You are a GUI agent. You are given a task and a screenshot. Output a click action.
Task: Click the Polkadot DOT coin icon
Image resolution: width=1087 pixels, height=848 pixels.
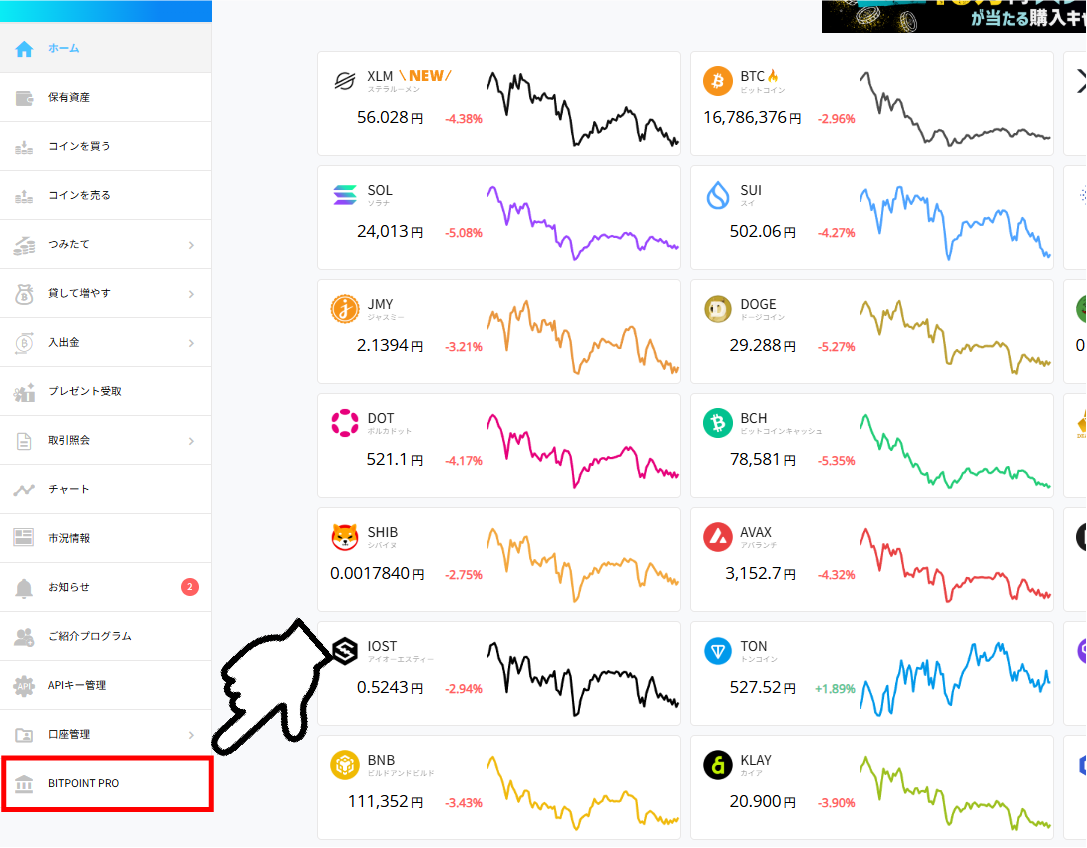click(345, 423)
